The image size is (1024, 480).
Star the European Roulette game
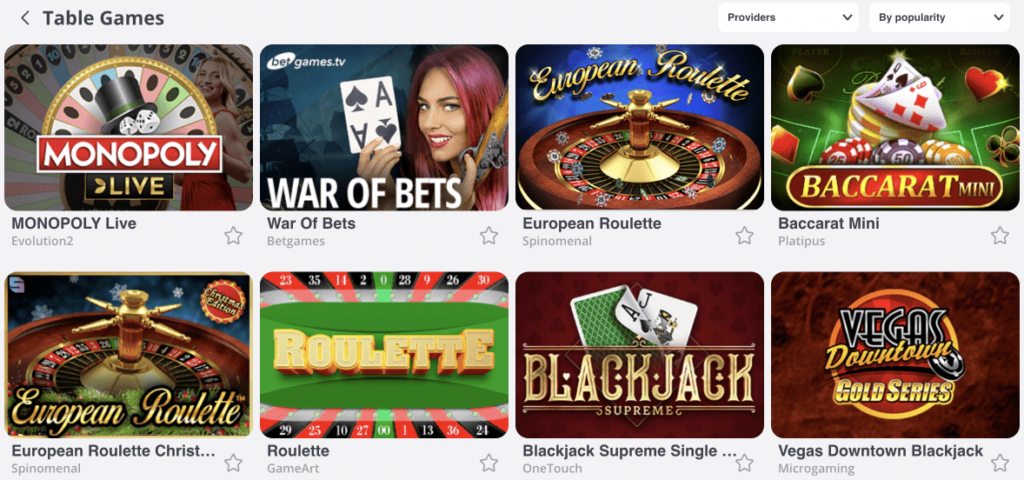(x=744, y=235)
